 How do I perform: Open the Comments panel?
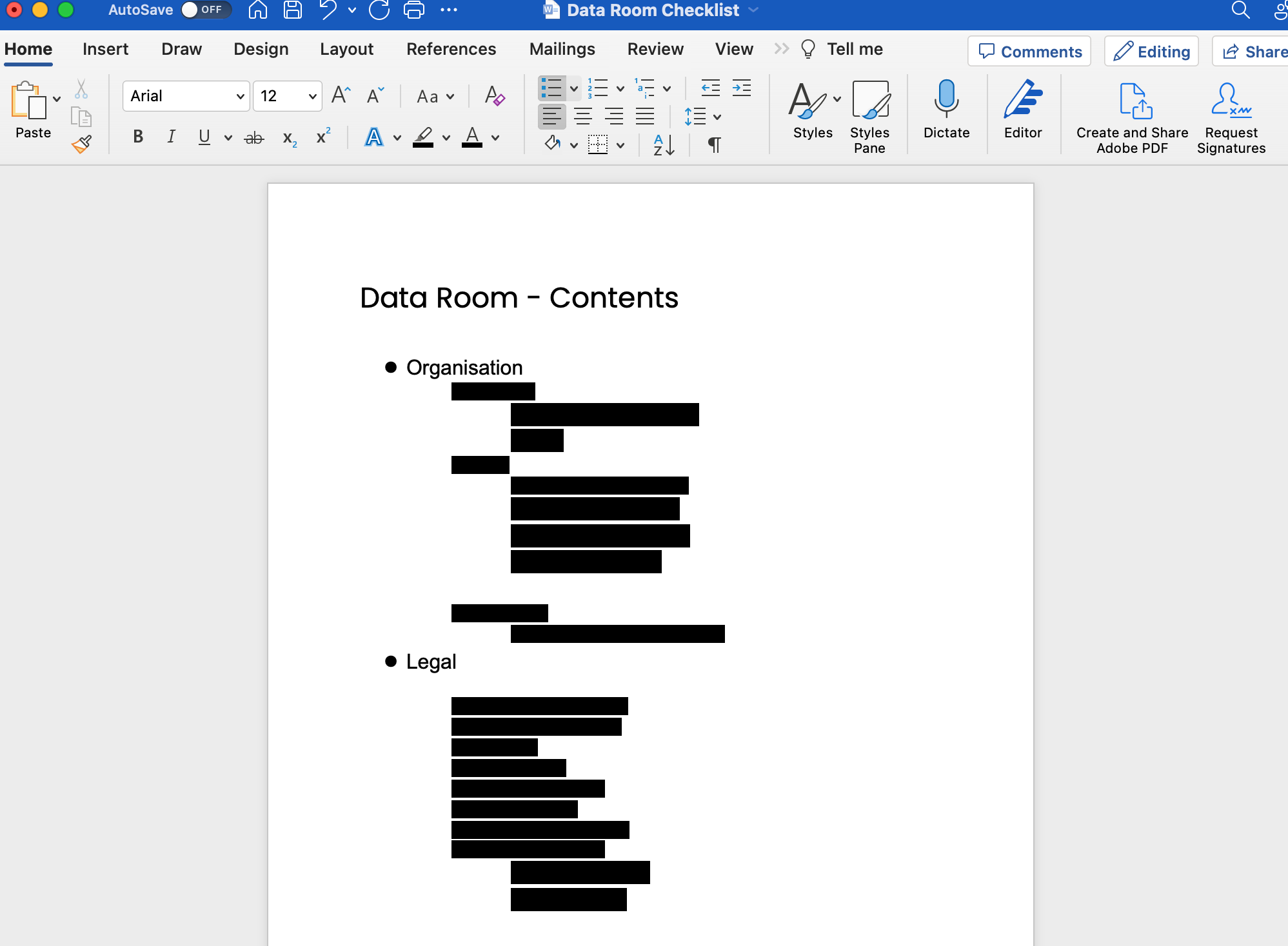1029,51
